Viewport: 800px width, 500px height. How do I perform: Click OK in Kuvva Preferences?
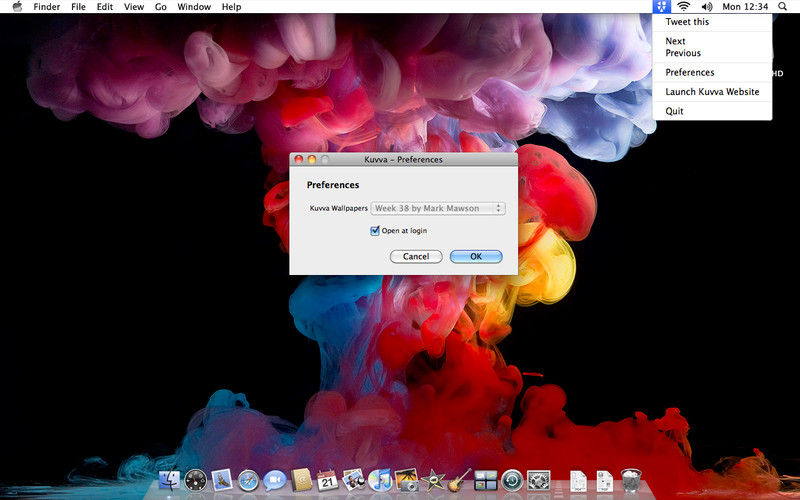pyautogui.click(x=476, y=256)
